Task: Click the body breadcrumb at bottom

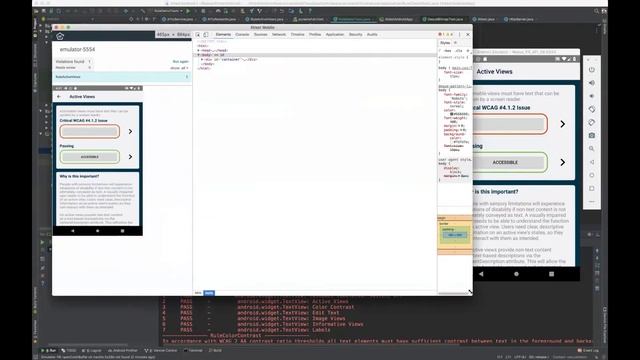Action: point(209,293)
